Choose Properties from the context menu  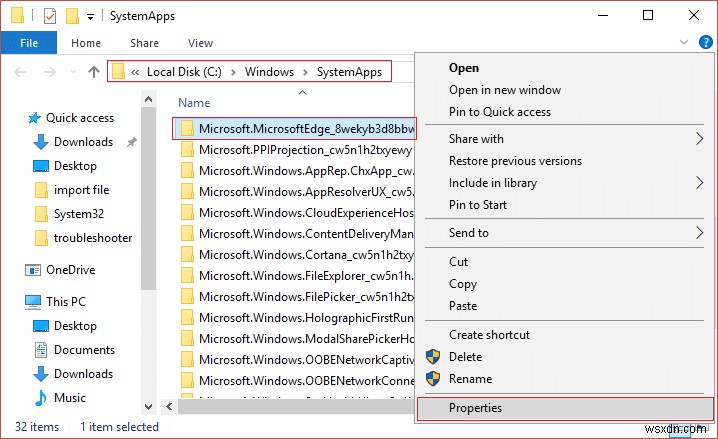476,408
